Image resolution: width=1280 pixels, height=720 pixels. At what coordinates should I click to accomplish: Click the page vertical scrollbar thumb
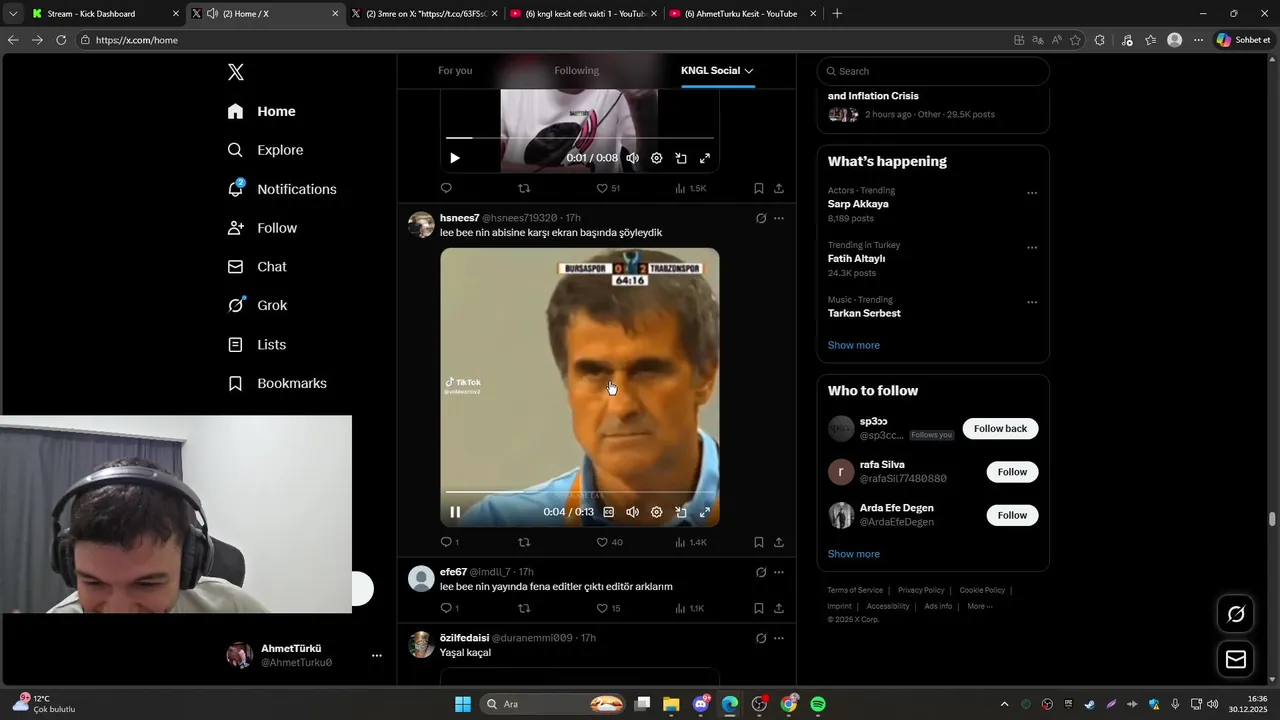(x=1273, y=518)
